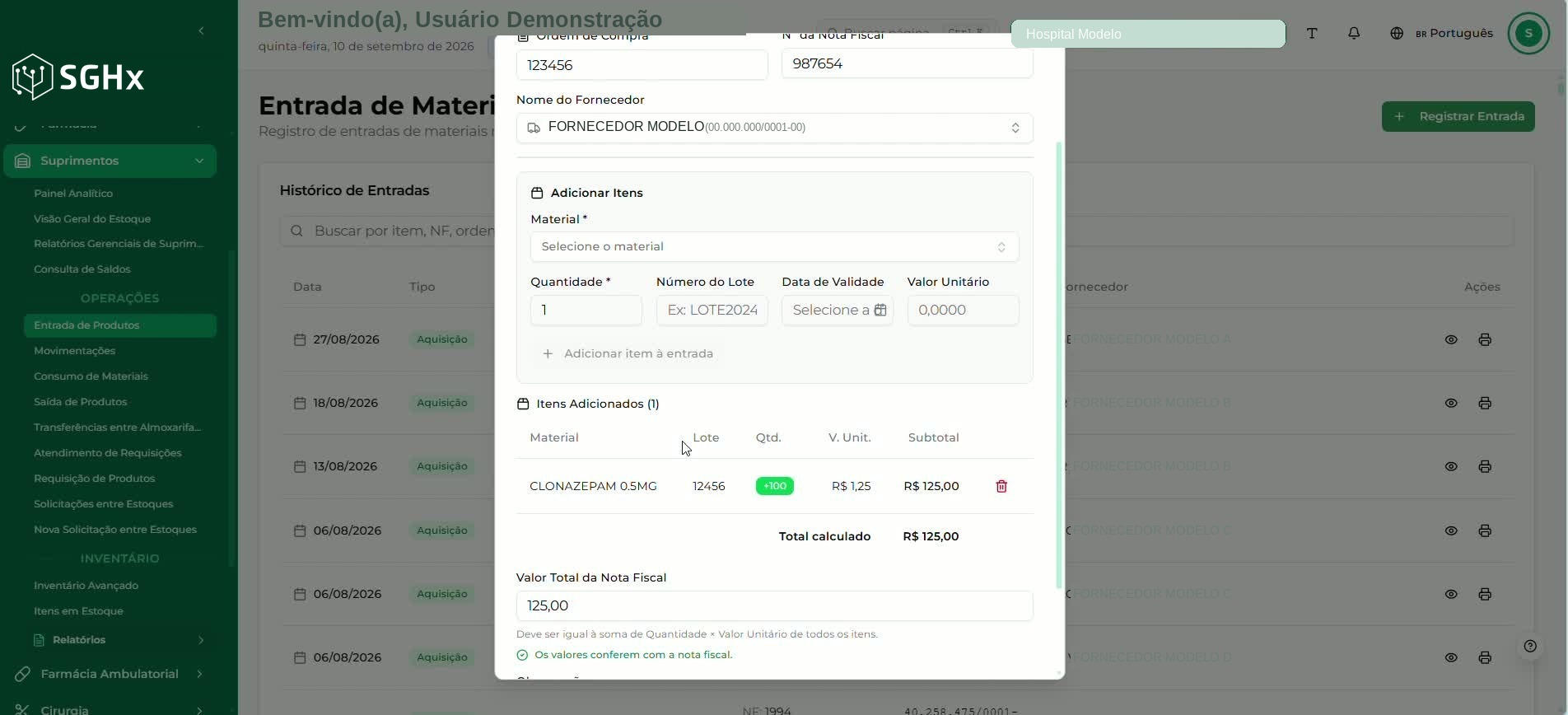
Task: Click Adicionar item à entrada button
Action: 628,353
